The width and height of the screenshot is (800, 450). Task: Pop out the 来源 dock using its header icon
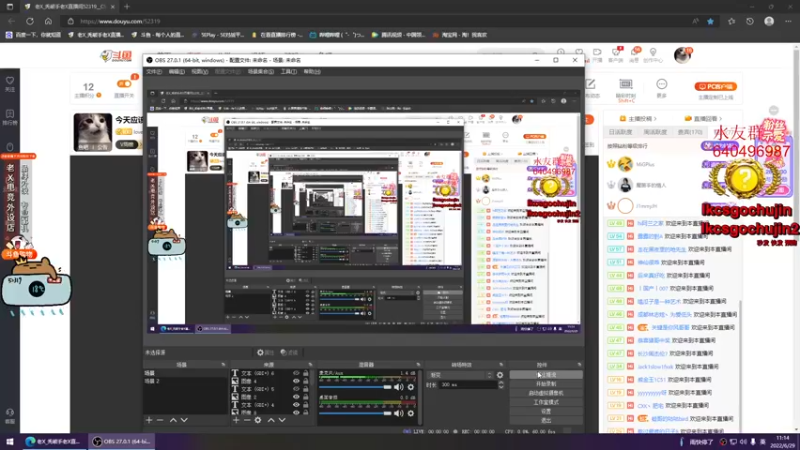pos(310,365)
